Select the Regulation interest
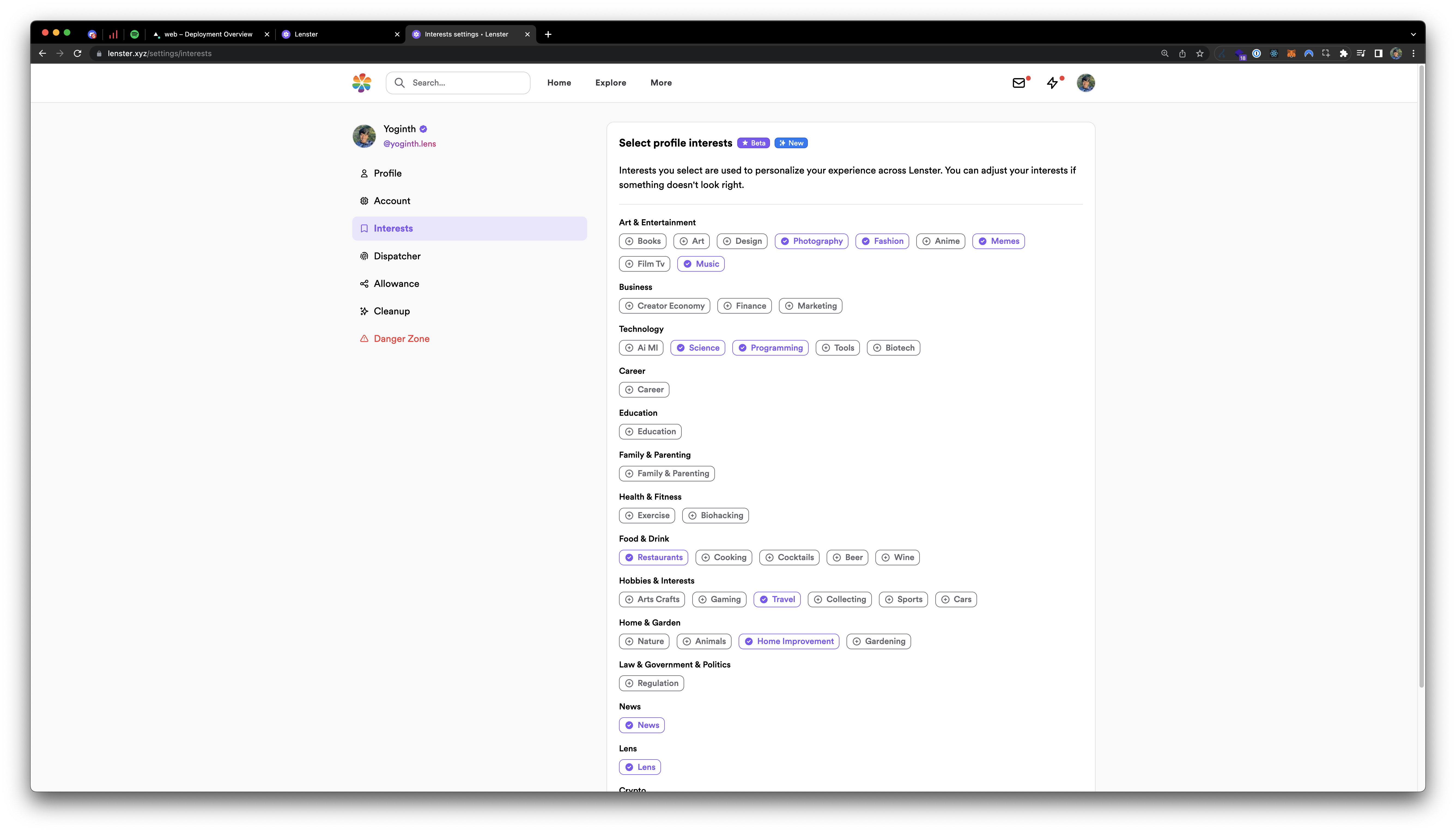 [651, 684]
